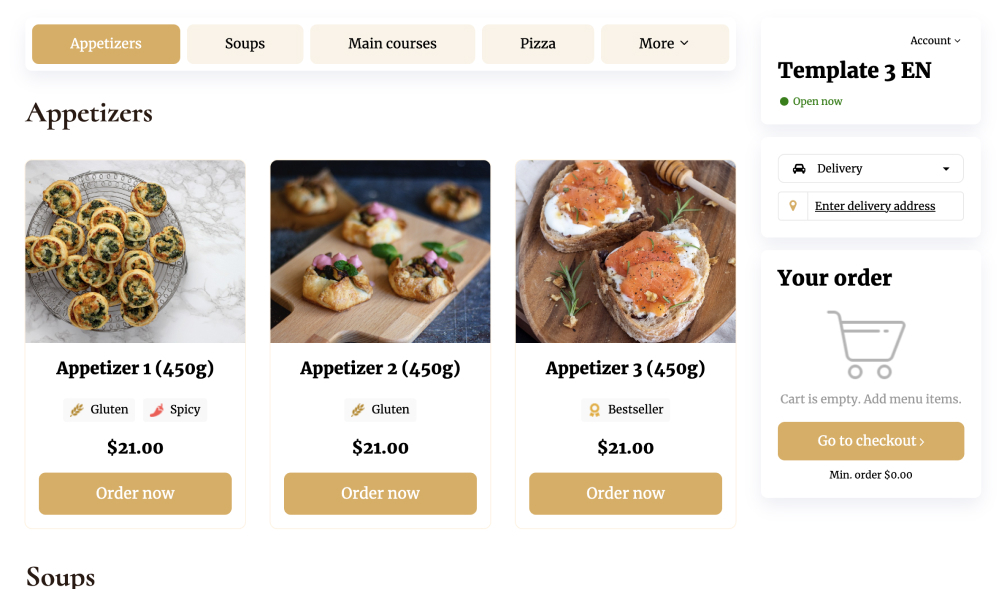Click the location pin icon
The width and height of the screenshot is (1007, 589).
click(793, 206)
